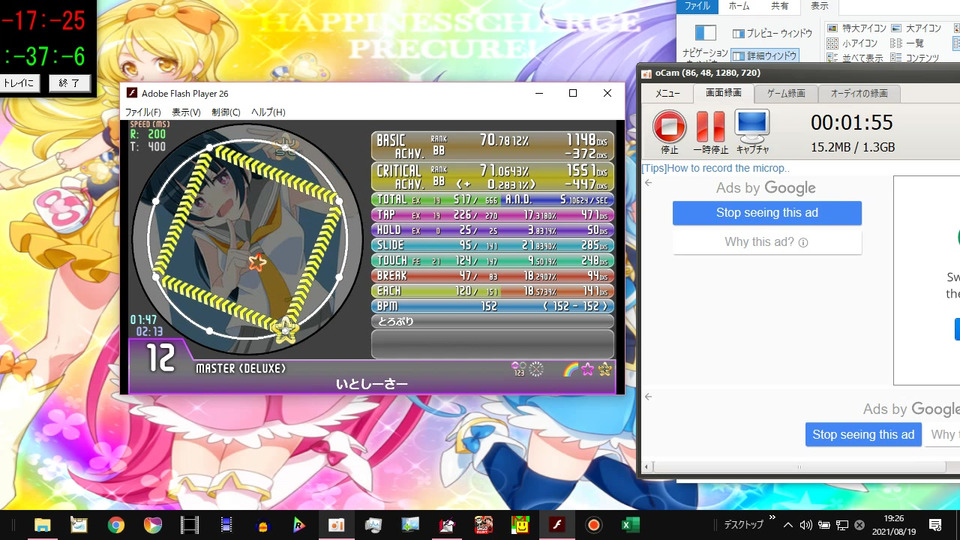Click the upper blue 'Stop seeing this ad' button
The height and width of the screenshot is (540, 960).
(767, 213)
